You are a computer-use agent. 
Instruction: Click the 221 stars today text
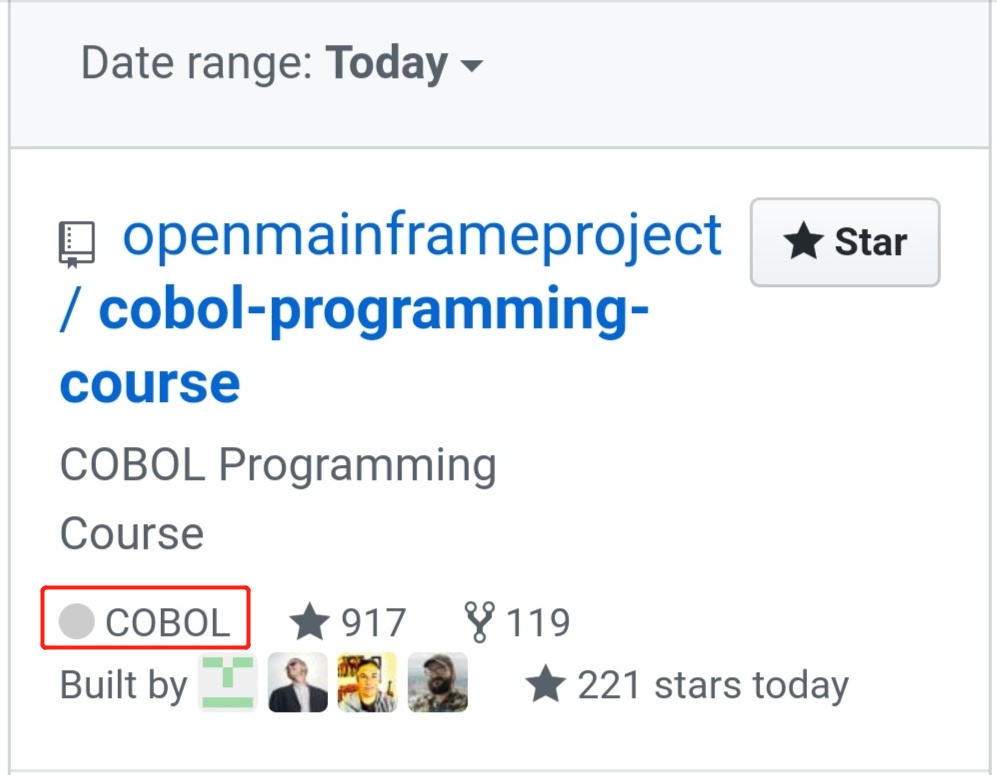(712, 685)
